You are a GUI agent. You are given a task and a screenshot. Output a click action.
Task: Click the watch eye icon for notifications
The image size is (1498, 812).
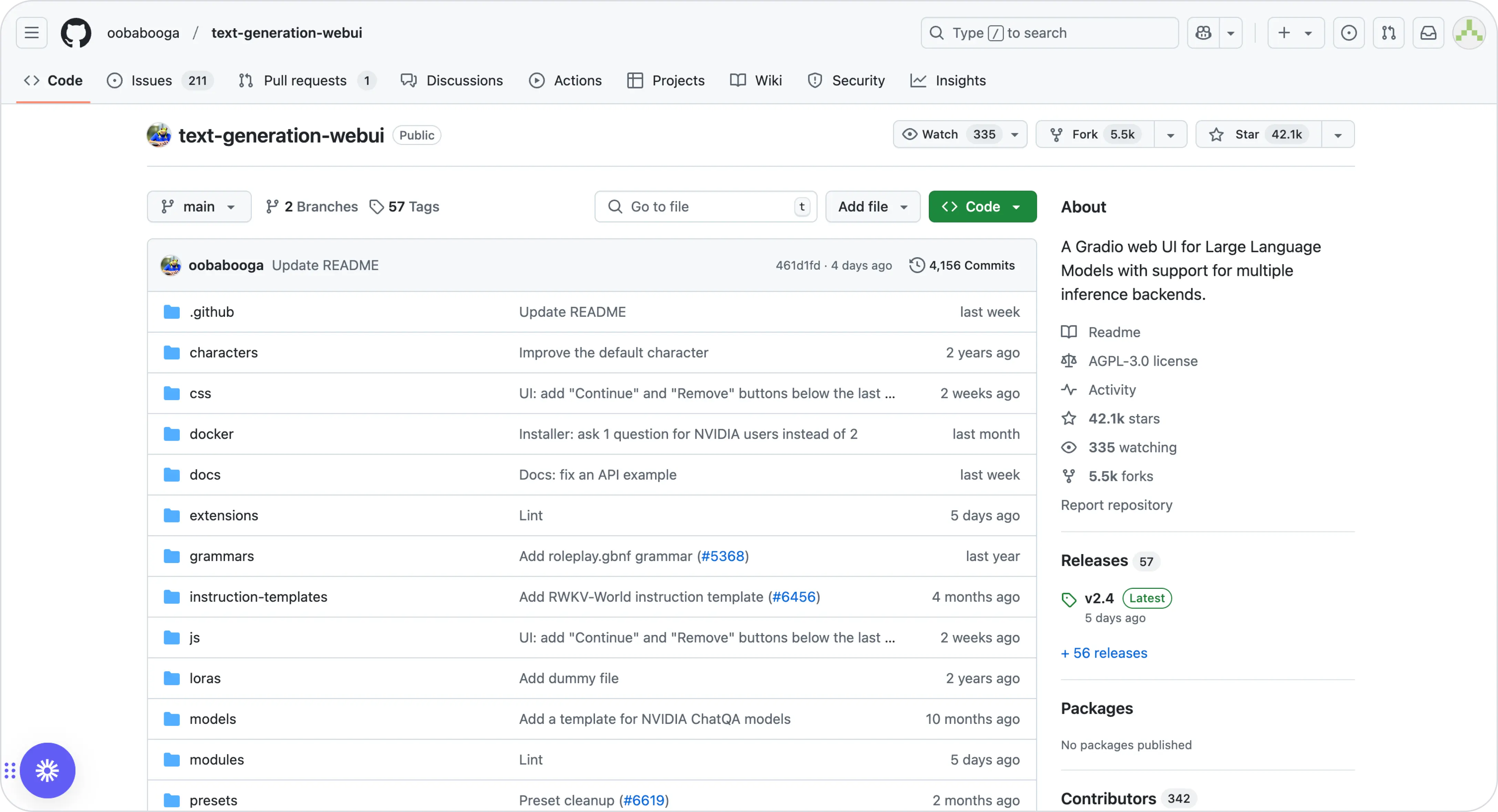tap(909, 134)
